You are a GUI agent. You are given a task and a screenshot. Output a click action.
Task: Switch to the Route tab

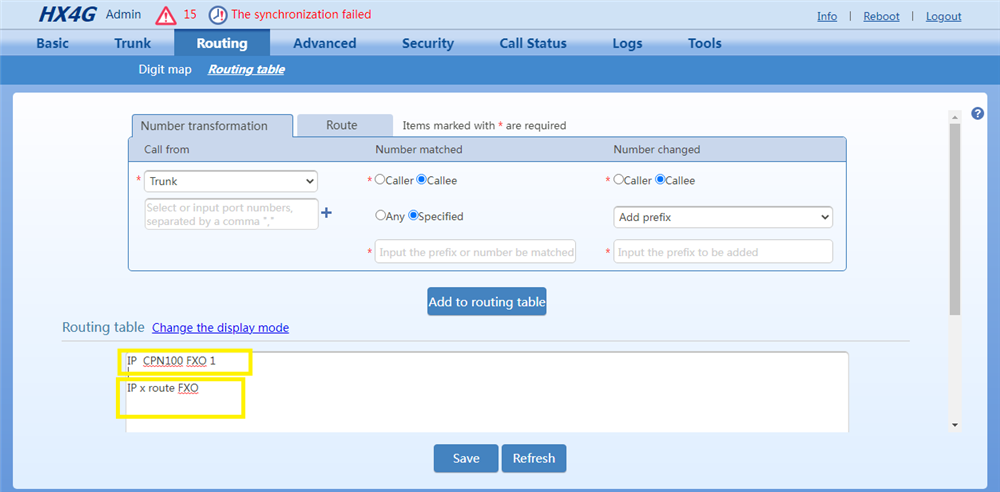(341, 125)
